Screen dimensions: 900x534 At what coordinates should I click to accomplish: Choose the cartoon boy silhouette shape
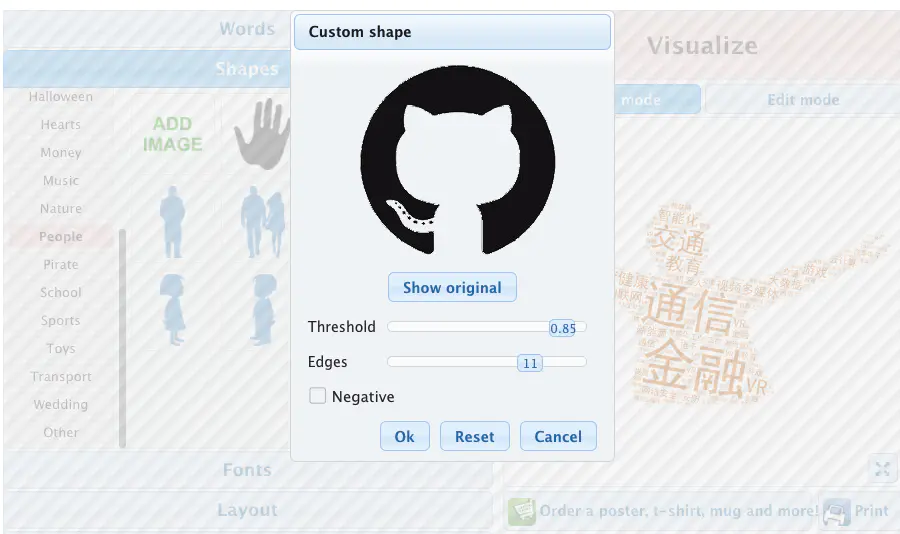[264, 309]
